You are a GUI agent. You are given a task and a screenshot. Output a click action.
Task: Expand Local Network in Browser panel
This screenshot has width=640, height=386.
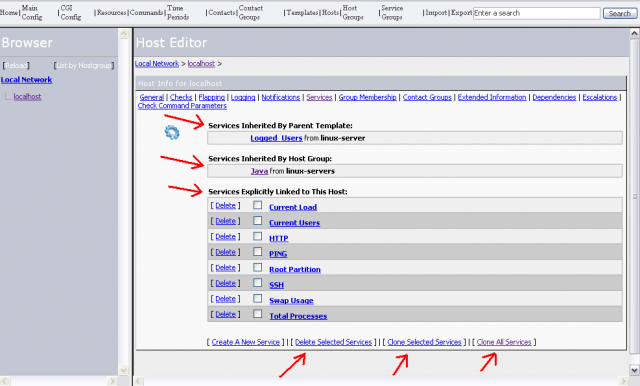[x=27, y=80]
